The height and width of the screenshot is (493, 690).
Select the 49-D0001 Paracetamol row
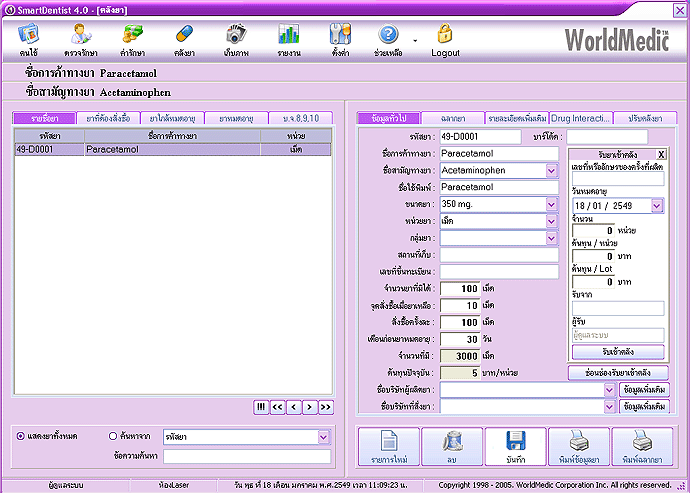(173, 150)
